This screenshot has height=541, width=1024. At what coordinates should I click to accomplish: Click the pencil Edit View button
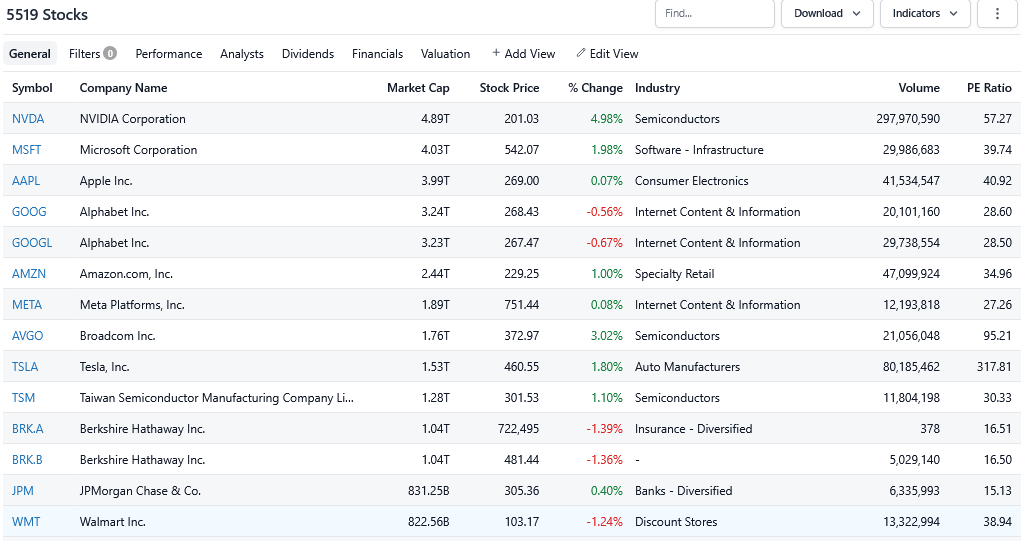[x=607, y=54]
